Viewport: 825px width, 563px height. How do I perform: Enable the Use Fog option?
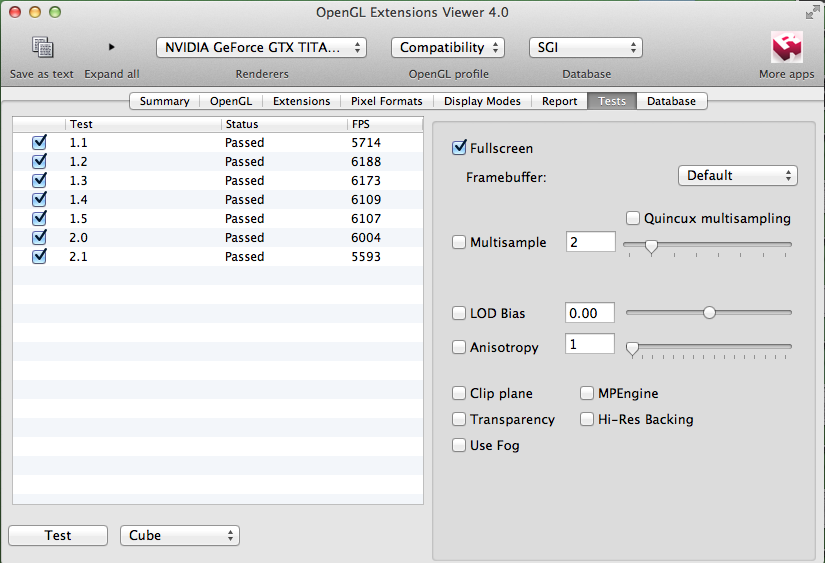tap(459, 445)
